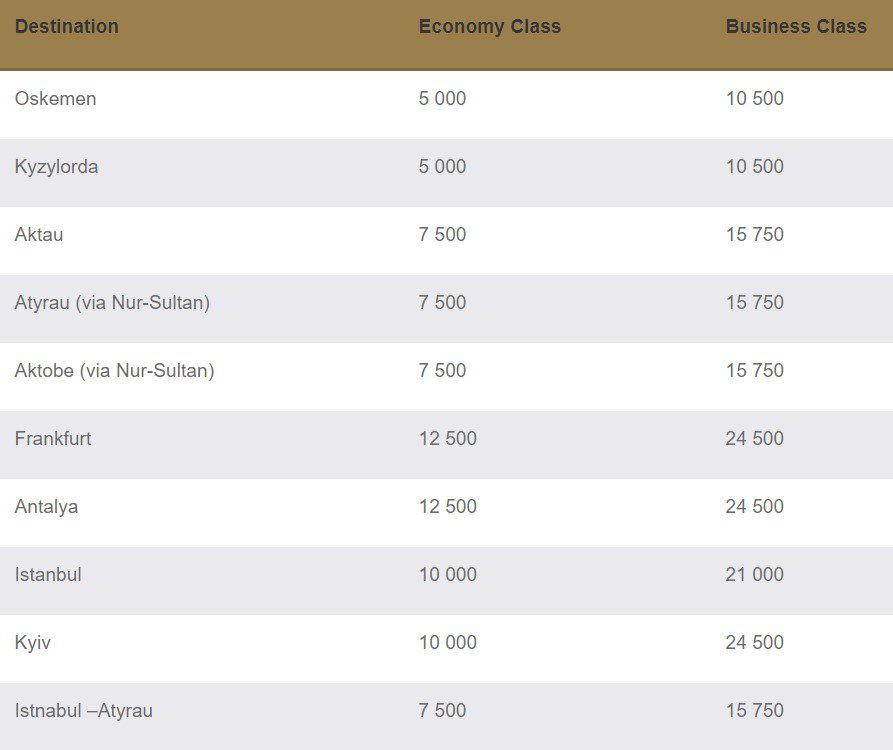Click Atyrau (via Nur-Sultan) destination
This screenshot has width=893, height=750.
(x=112, y=303)
